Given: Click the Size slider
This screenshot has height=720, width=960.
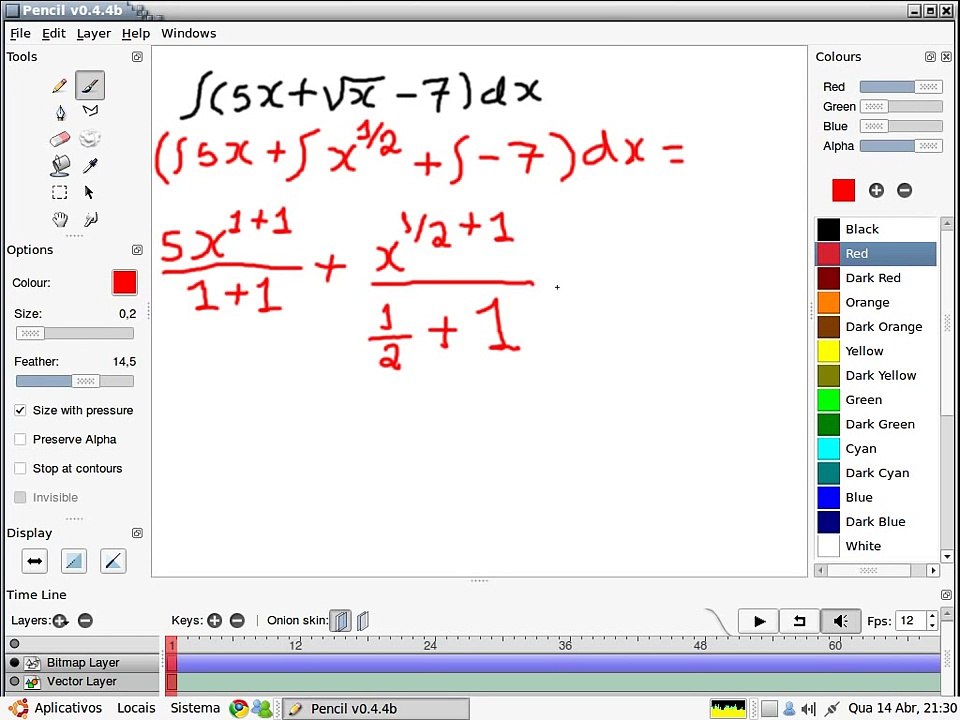Looking at the screenshot, I should click(x=75, y=333).
